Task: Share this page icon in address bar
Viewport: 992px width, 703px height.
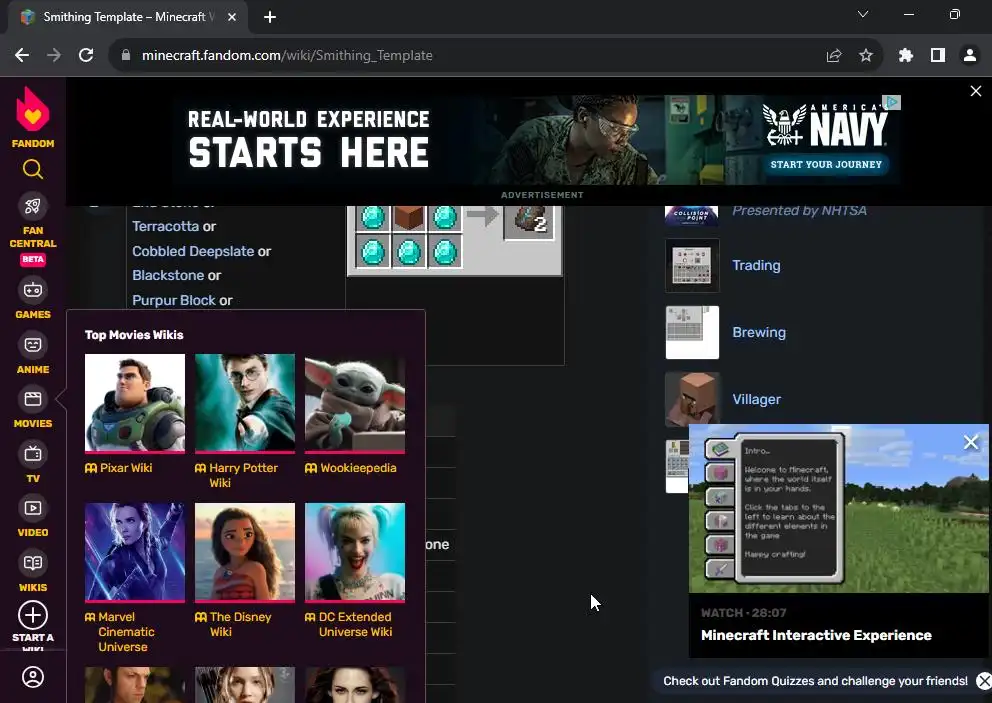Action: [x=834, y=56]
